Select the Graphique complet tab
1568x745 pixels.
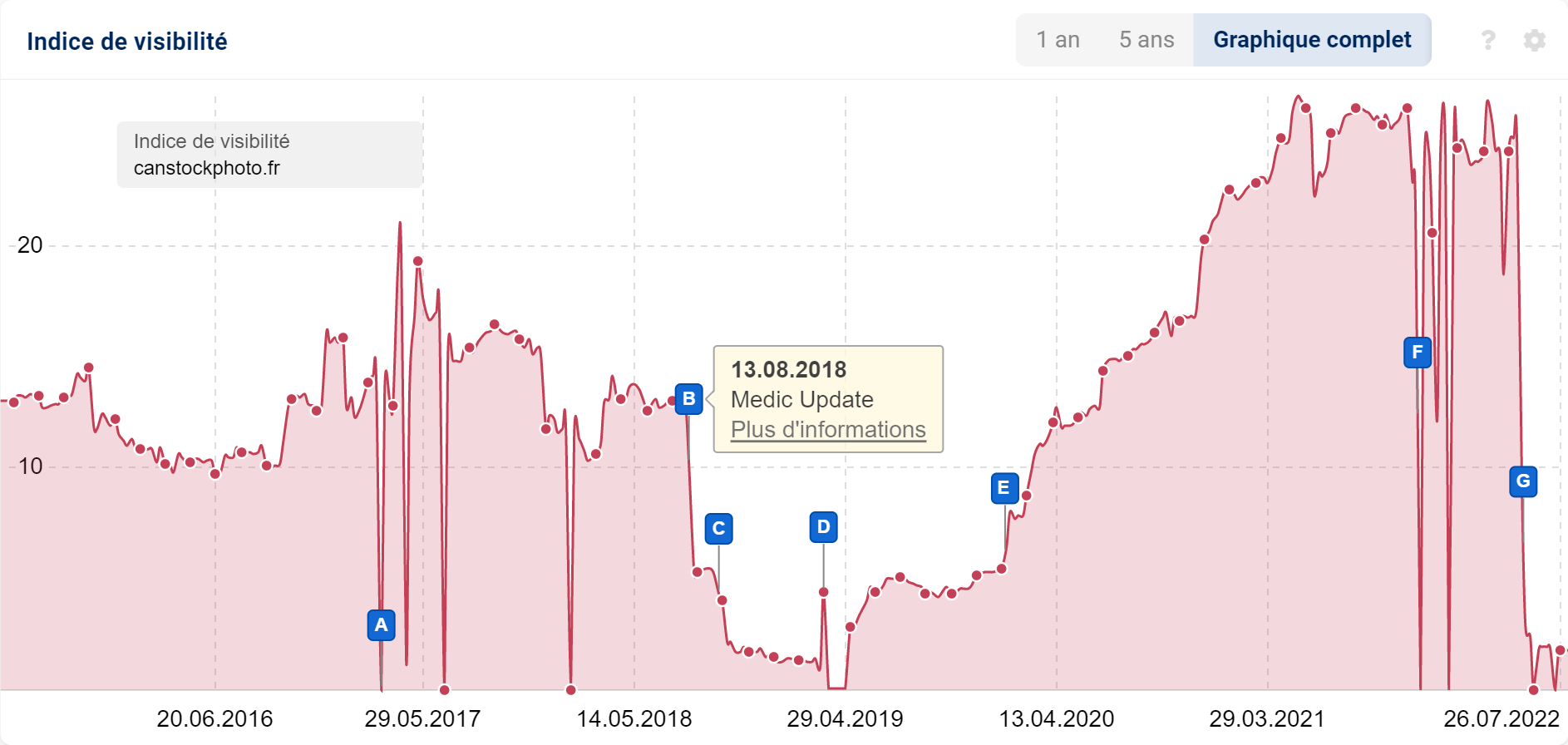pos(1312,40)
